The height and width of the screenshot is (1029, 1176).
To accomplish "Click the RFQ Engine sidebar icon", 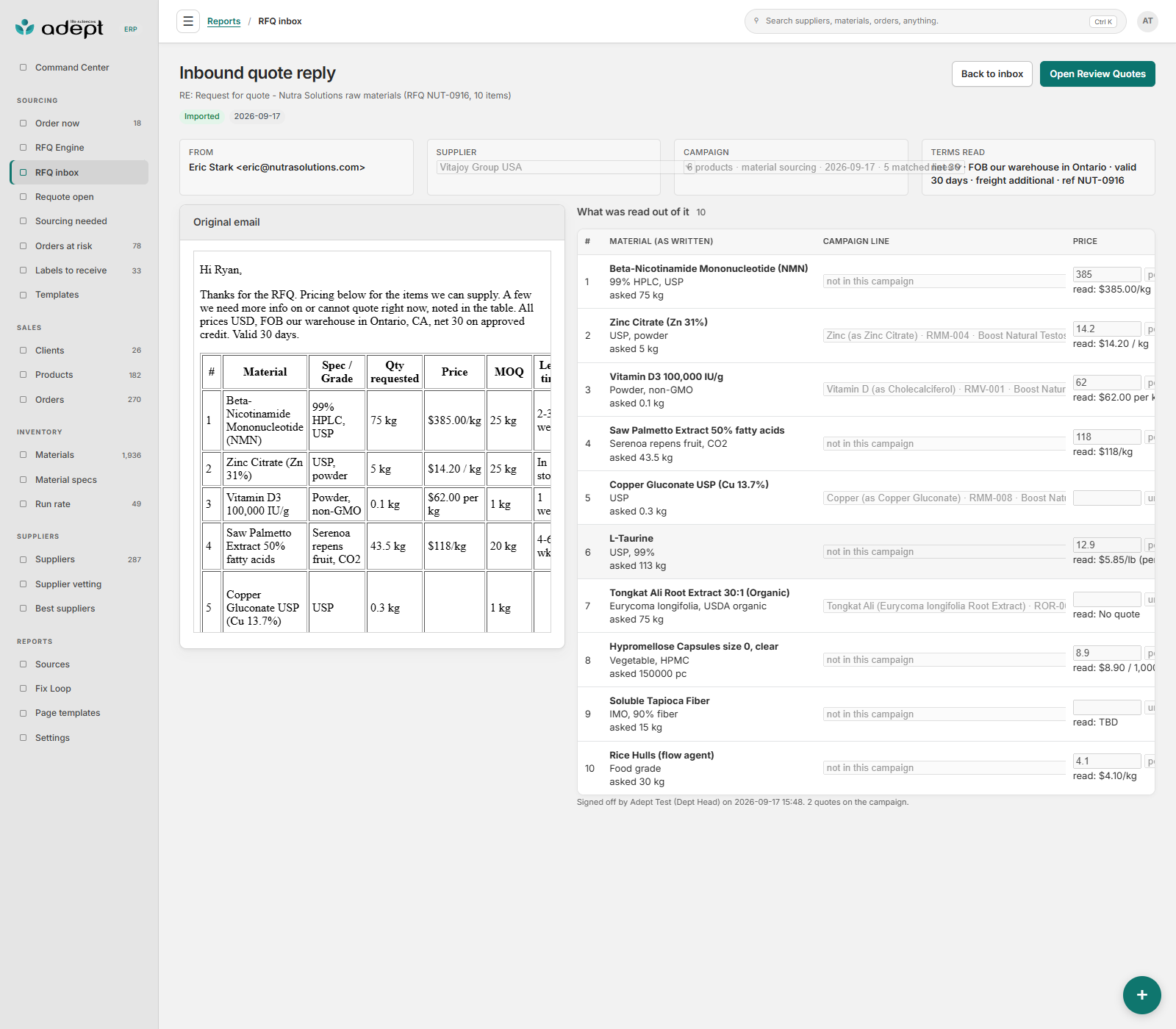I will pyautogui.click(x=23, y=148).
